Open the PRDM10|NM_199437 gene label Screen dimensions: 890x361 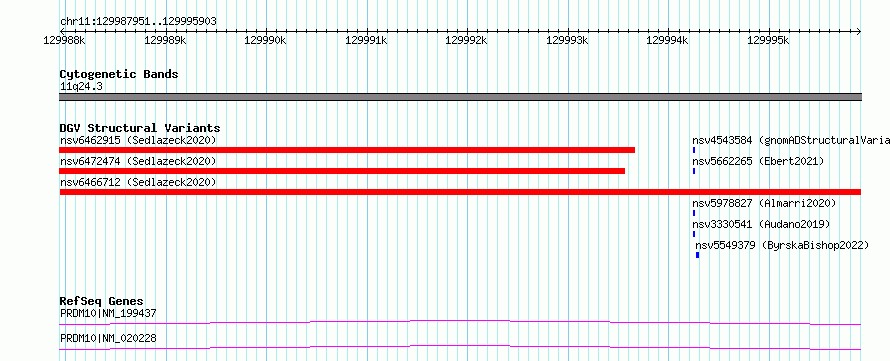[x=108, y=313]
